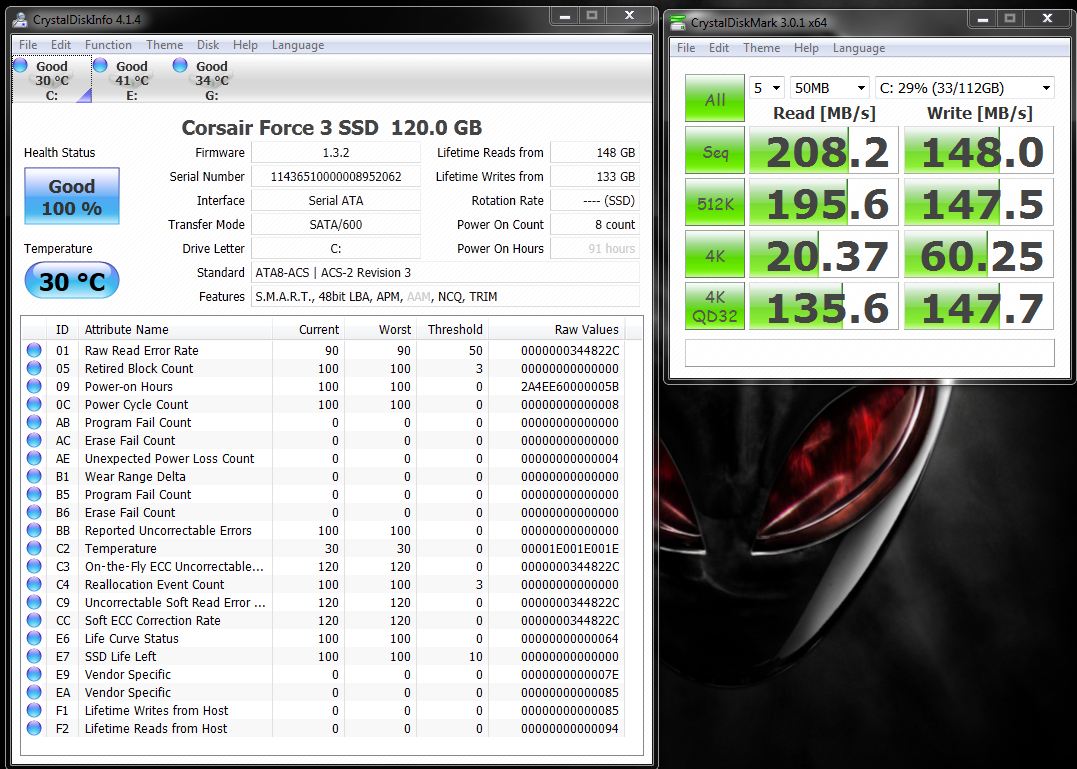Open the test size dropdown showing 50MB

pyautogui.click(x=830, y=88)
